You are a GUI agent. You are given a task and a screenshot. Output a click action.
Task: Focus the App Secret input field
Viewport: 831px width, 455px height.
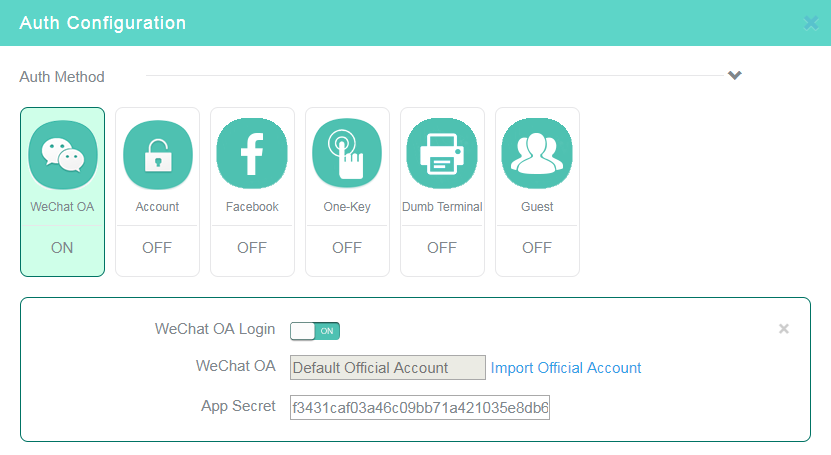(x=420, y=407)
